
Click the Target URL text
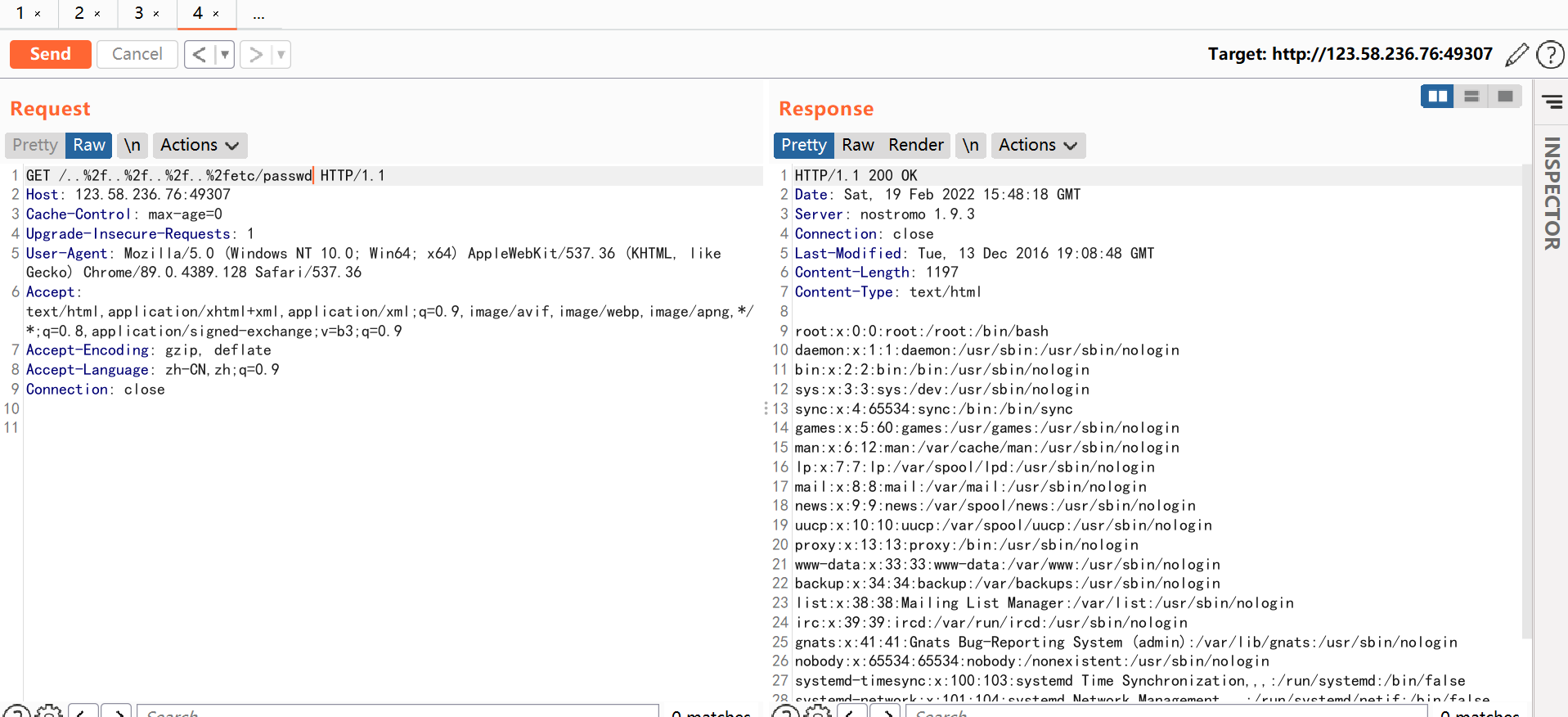1350,54
